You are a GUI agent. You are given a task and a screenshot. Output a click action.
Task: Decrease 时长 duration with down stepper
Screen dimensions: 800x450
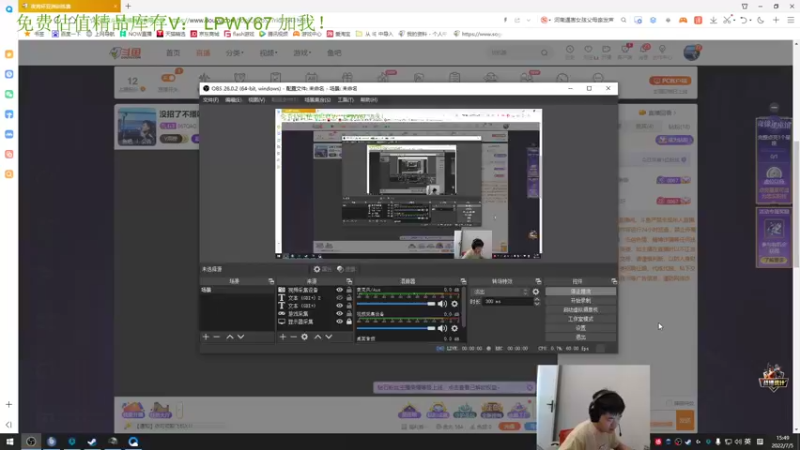[537, 304]
